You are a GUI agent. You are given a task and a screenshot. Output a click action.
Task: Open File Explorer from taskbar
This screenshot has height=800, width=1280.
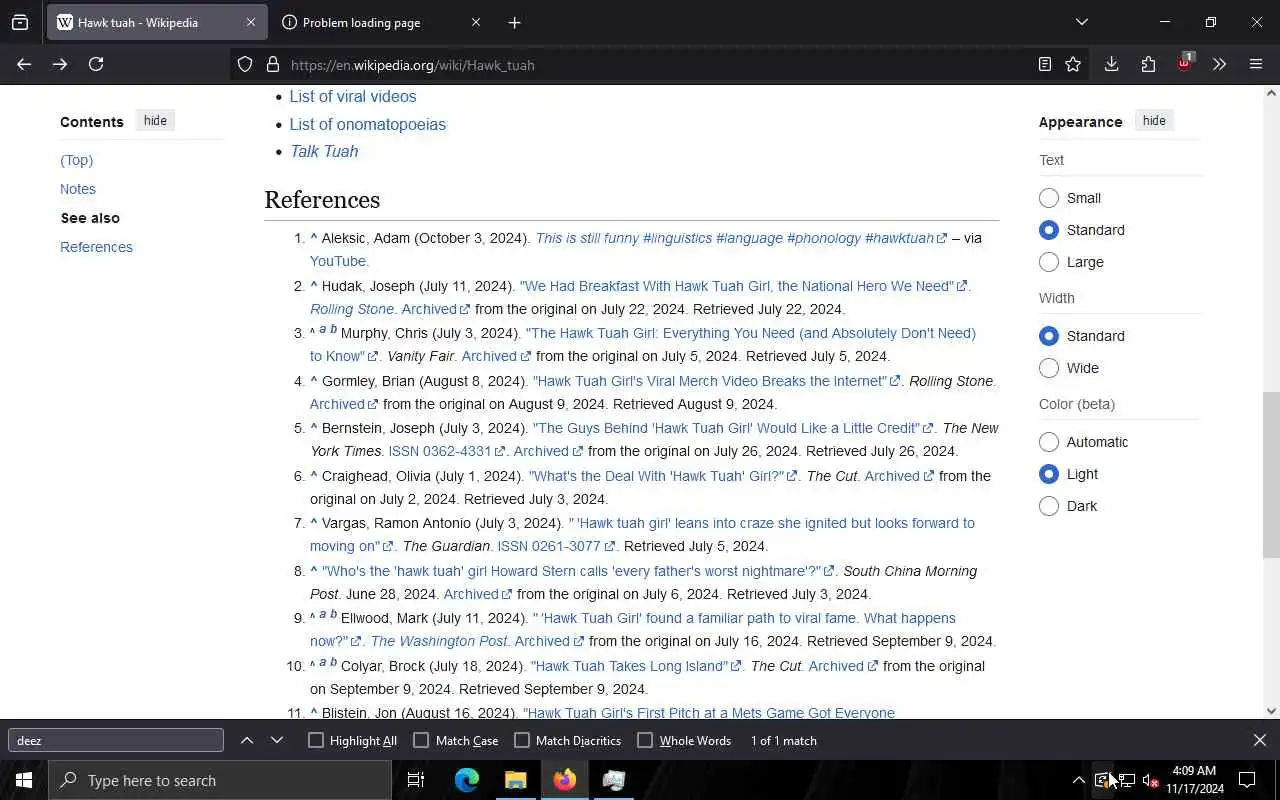[x=515, y=780]
